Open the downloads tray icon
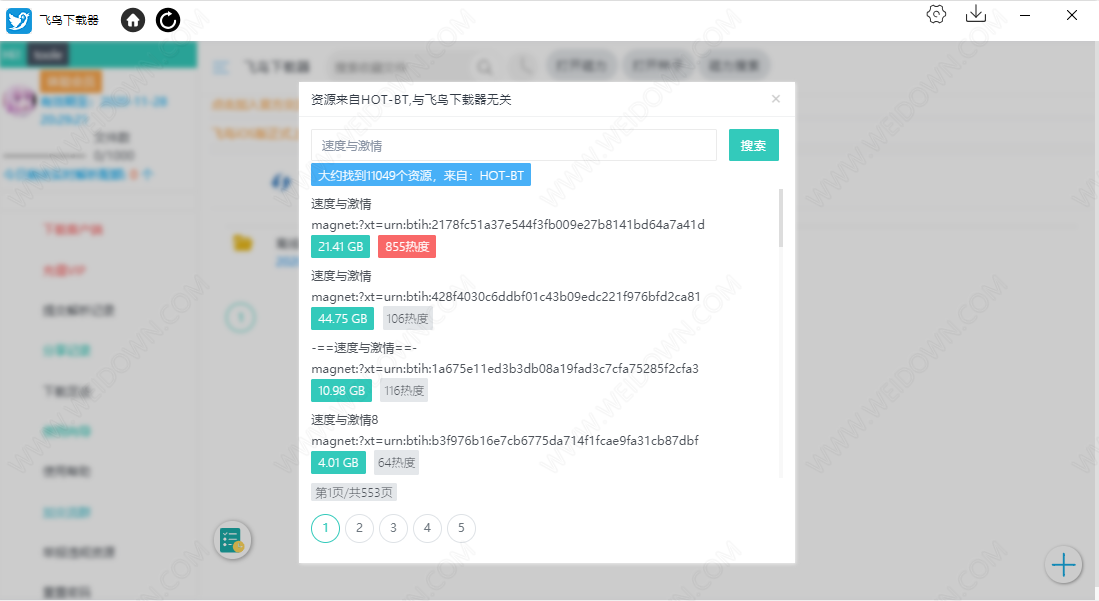The height and width of the screenshot is (601, 1099). (x=975, y=14)
